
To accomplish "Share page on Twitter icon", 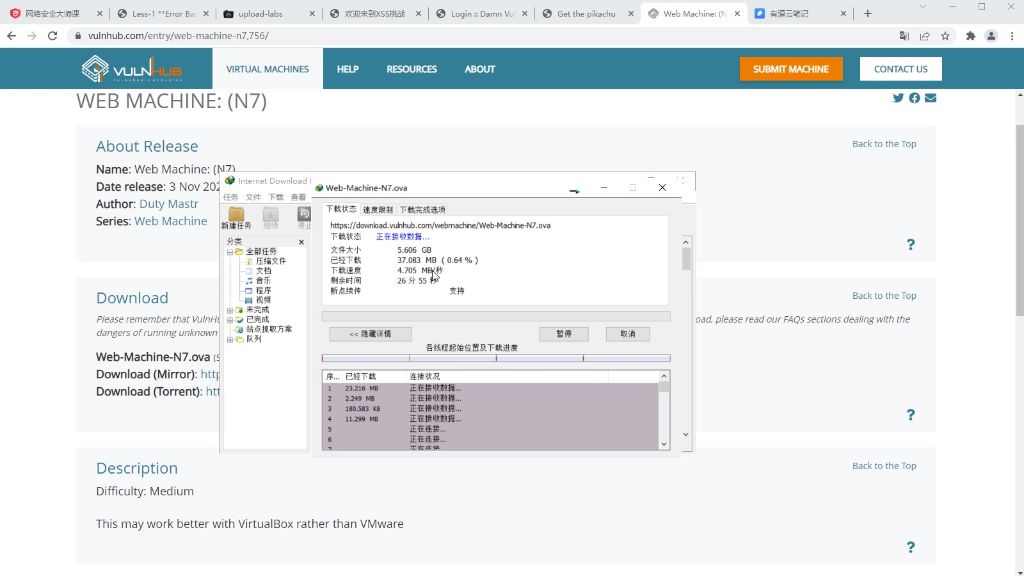I will [x=898, y=98].
